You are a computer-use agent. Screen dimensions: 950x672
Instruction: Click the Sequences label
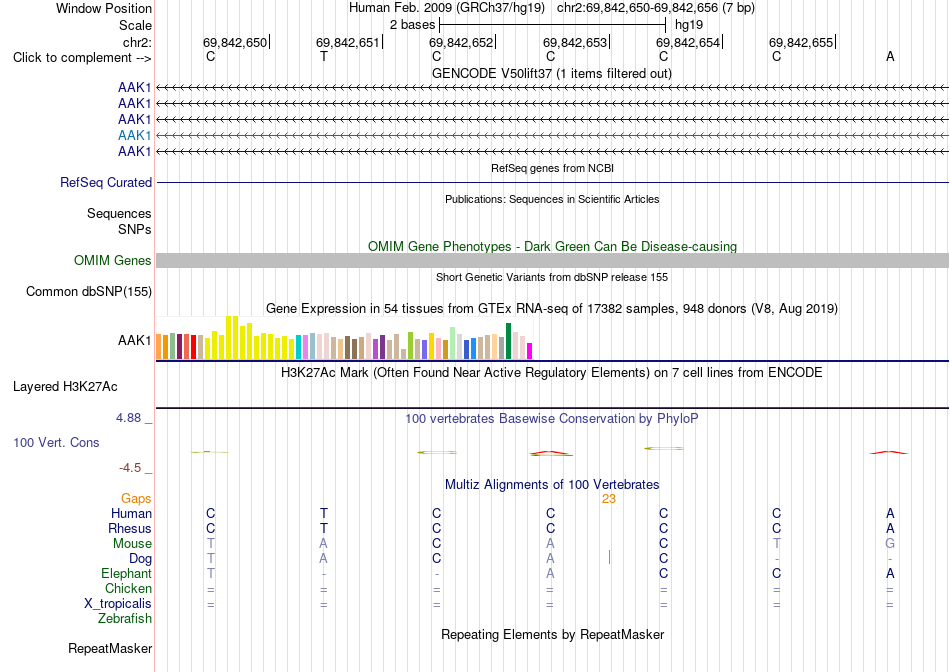(119, 213)
